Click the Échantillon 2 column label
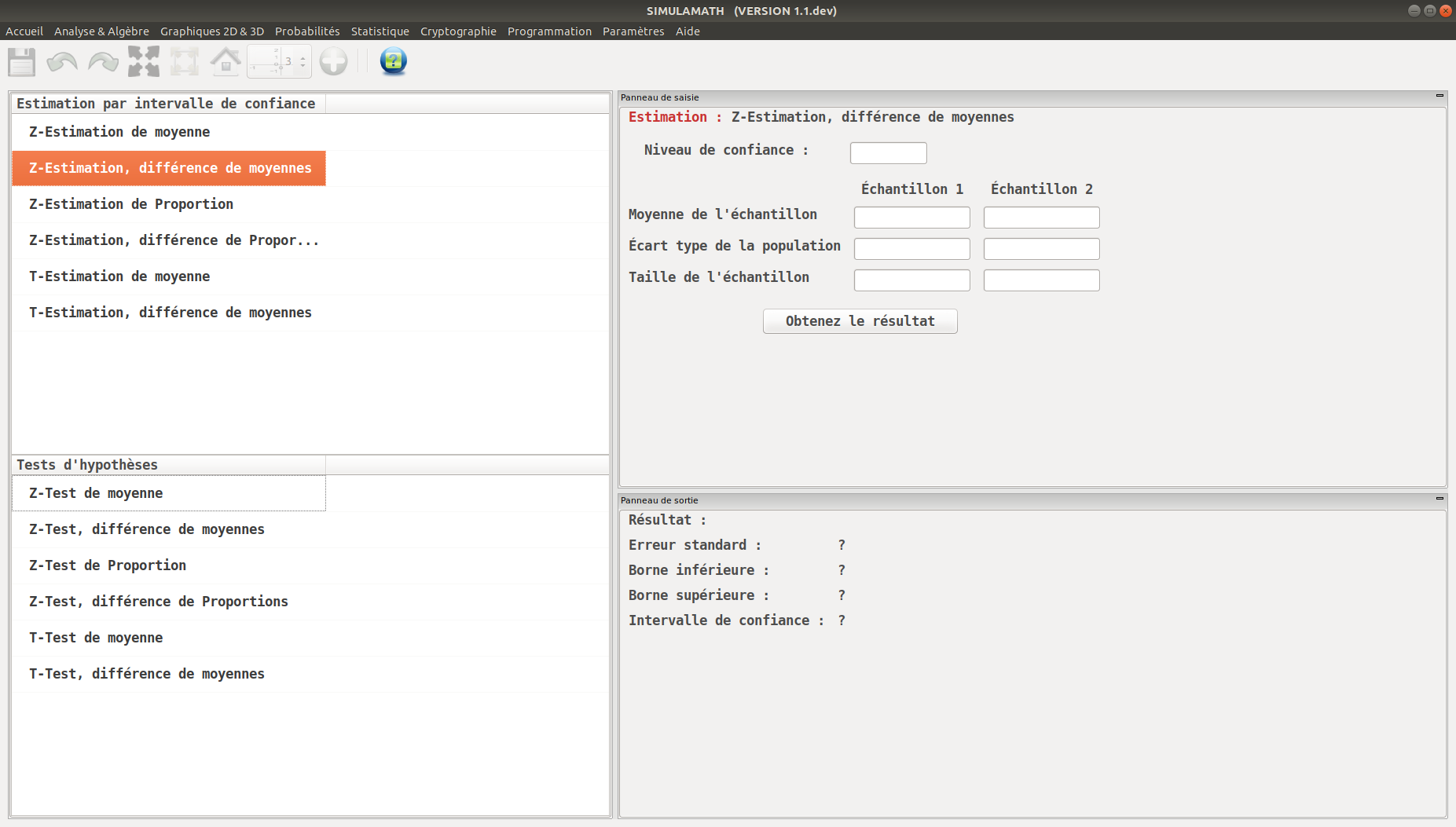 pos(1041,189)
